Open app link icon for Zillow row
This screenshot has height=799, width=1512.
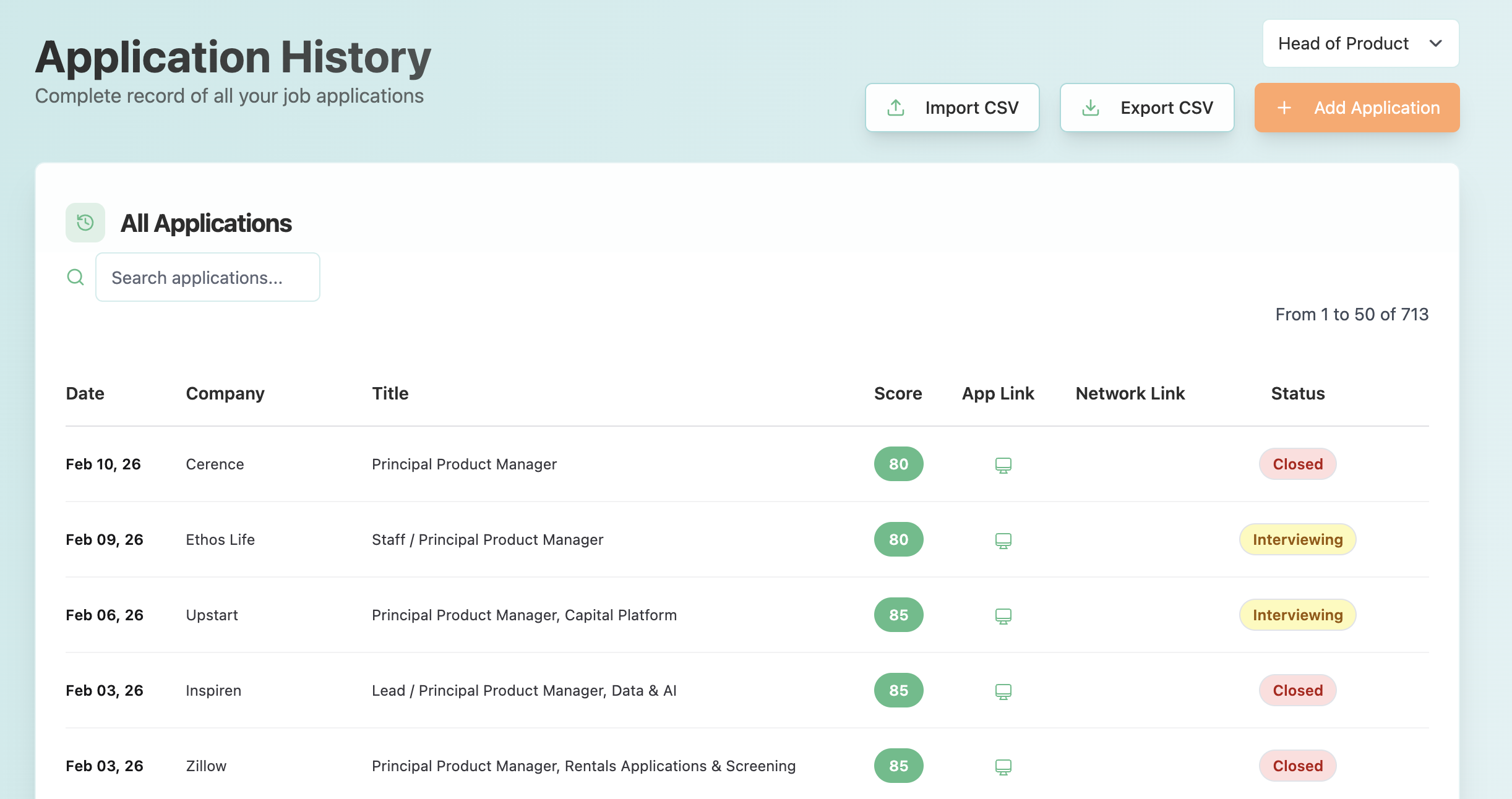click(x=1003, y=767)
